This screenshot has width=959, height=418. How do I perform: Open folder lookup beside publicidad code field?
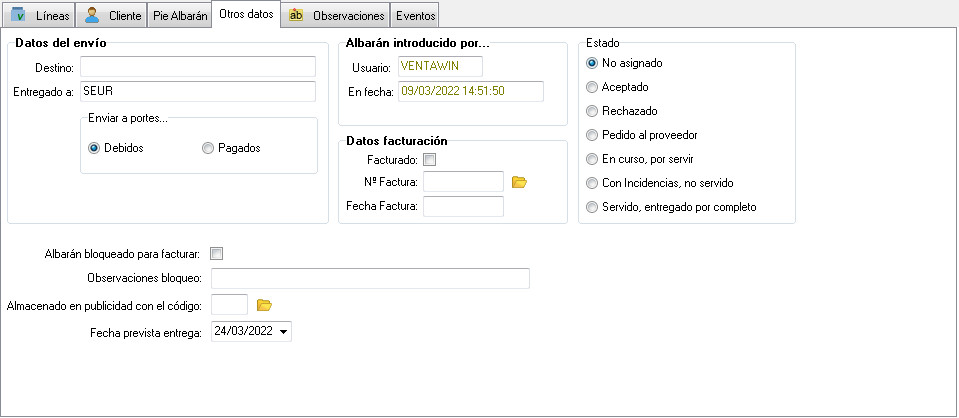tap(264, 305)
